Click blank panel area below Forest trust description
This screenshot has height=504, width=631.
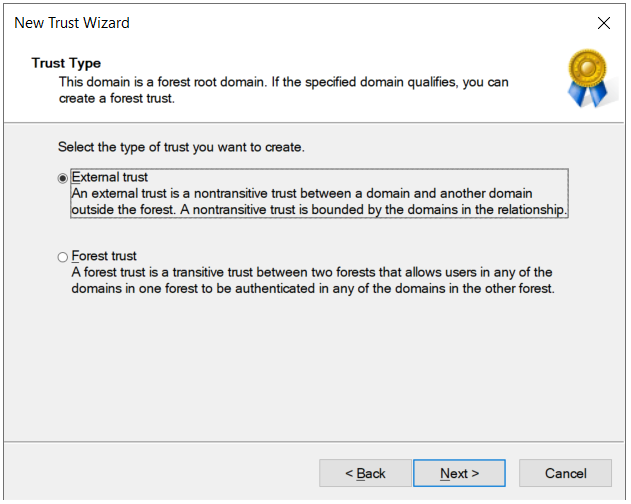tap(315, 370)
